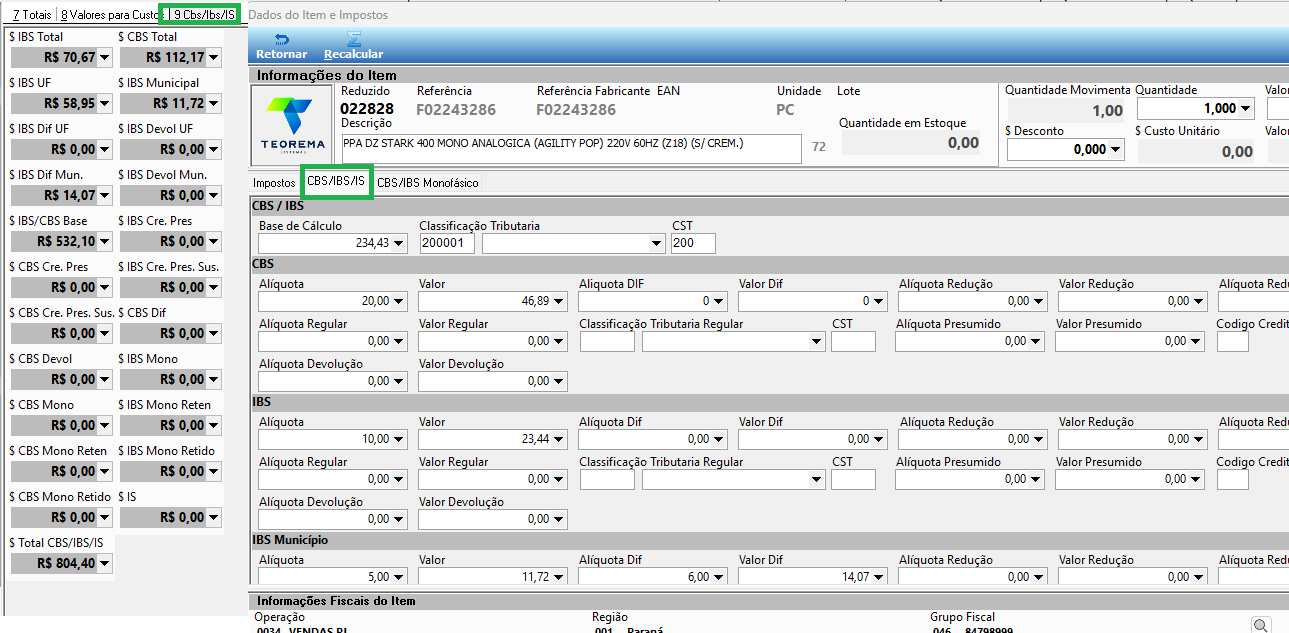
Task: Open the CBS Alíquota Redução dropdown
Action: tap(1039, 301)
